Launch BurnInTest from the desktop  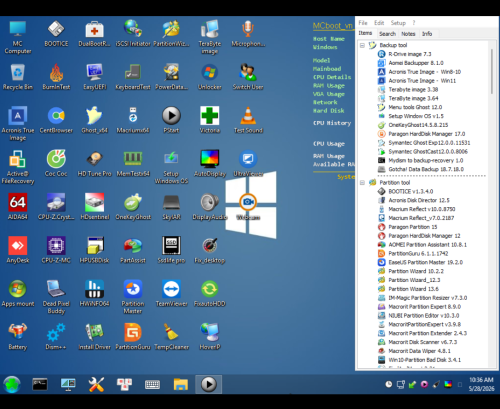(x=56, y=77)
